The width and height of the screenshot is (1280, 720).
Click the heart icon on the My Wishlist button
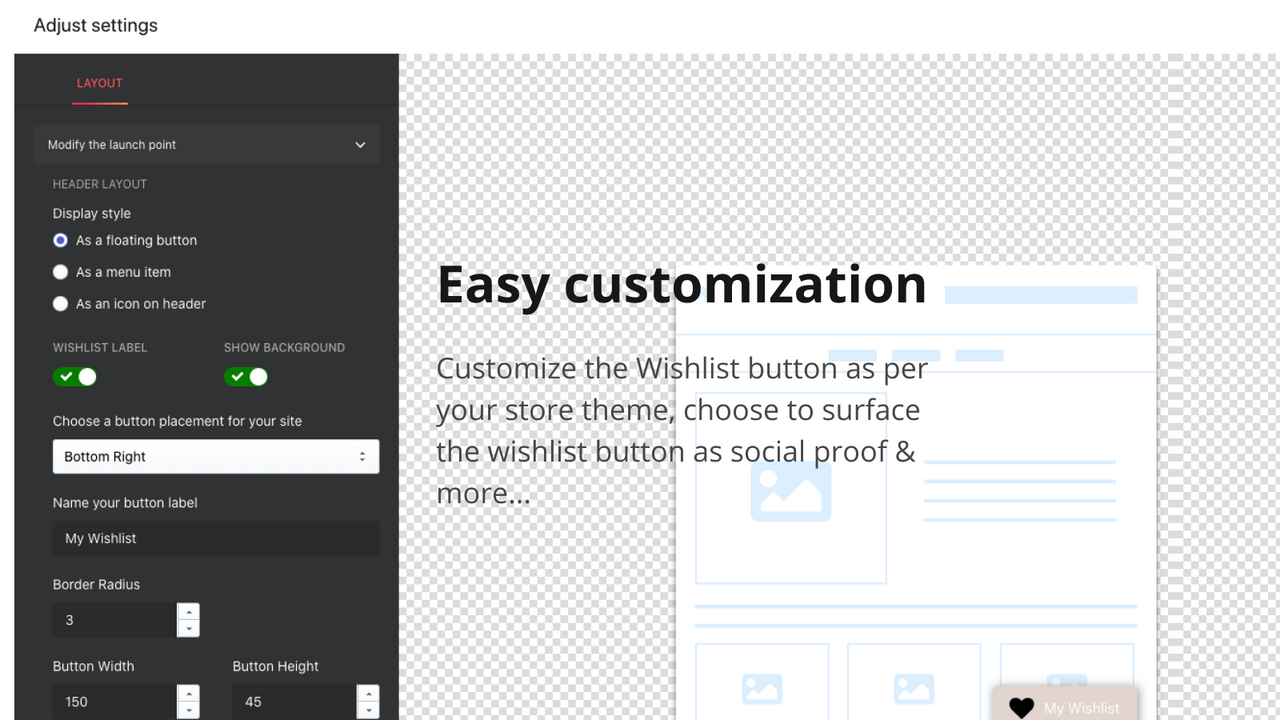(1021, 707)
